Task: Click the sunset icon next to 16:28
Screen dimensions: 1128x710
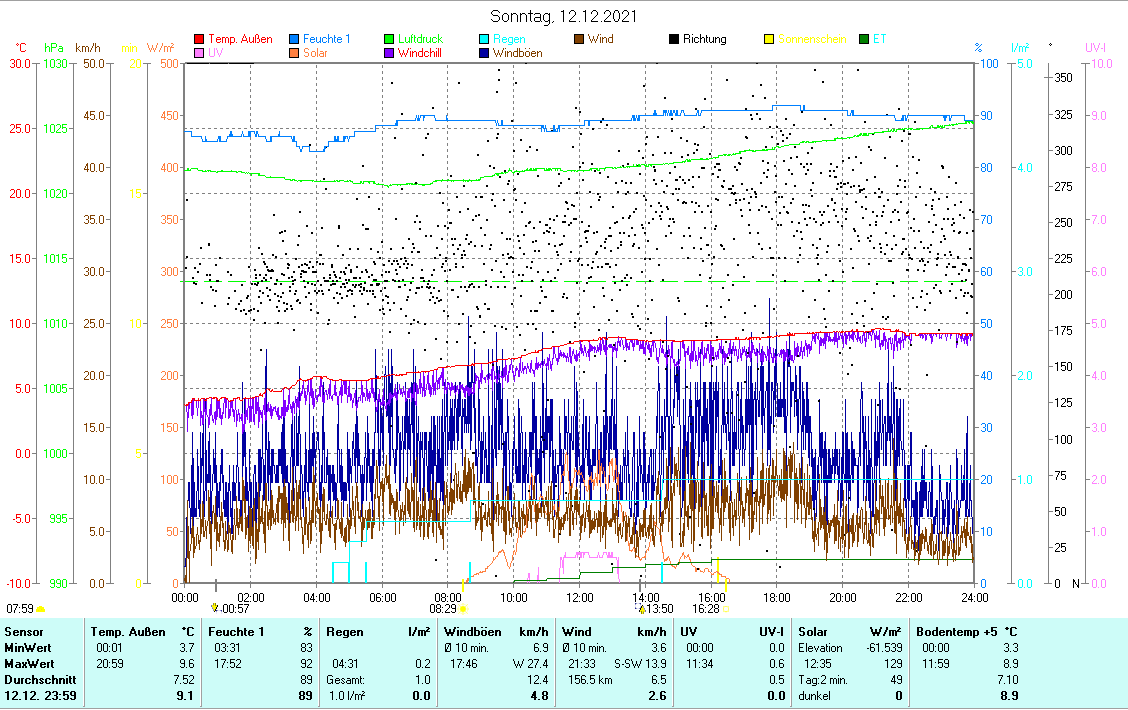Action: click(727, 608)
